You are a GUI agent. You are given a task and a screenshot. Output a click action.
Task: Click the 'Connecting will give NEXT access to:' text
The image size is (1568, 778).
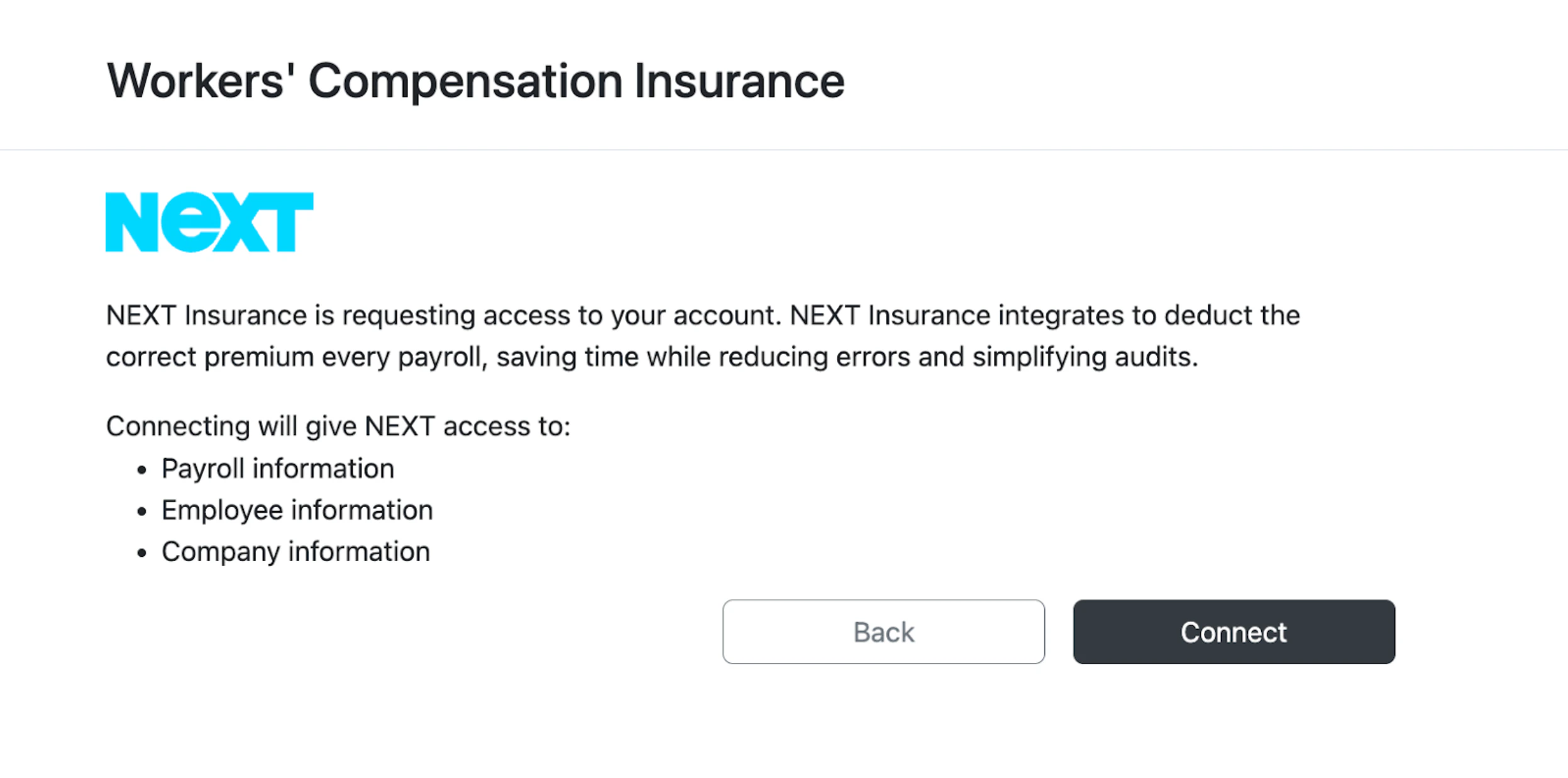click(338, 427)
